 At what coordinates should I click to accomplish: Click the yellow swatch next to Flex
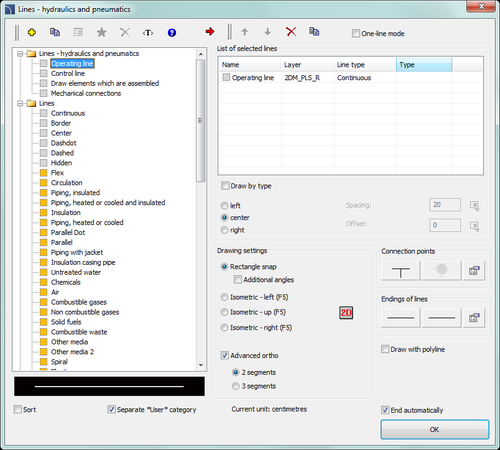[43, 173]
